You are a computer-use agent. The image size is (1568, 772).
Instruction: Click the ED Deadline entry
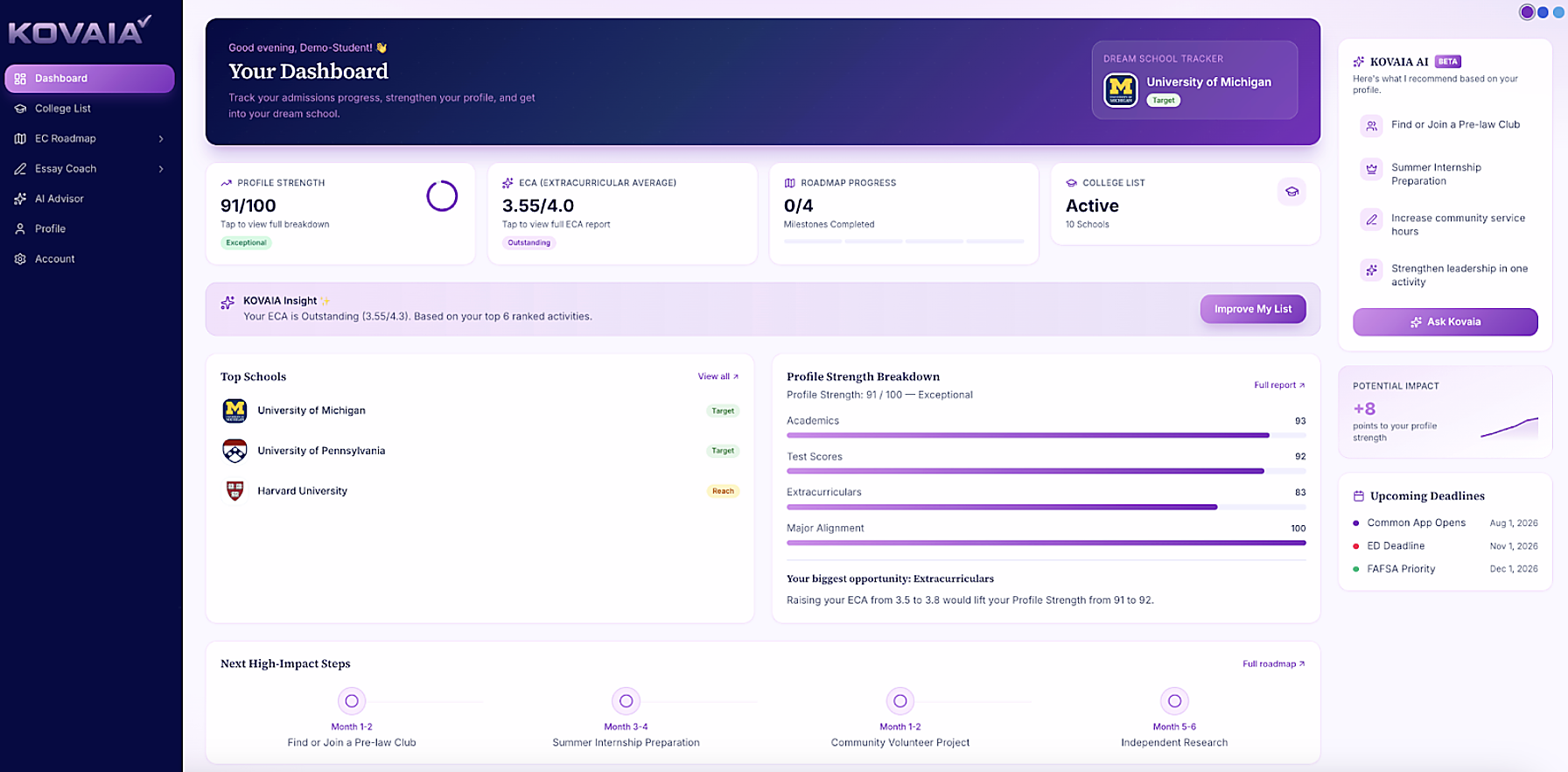coord(1445,546)
